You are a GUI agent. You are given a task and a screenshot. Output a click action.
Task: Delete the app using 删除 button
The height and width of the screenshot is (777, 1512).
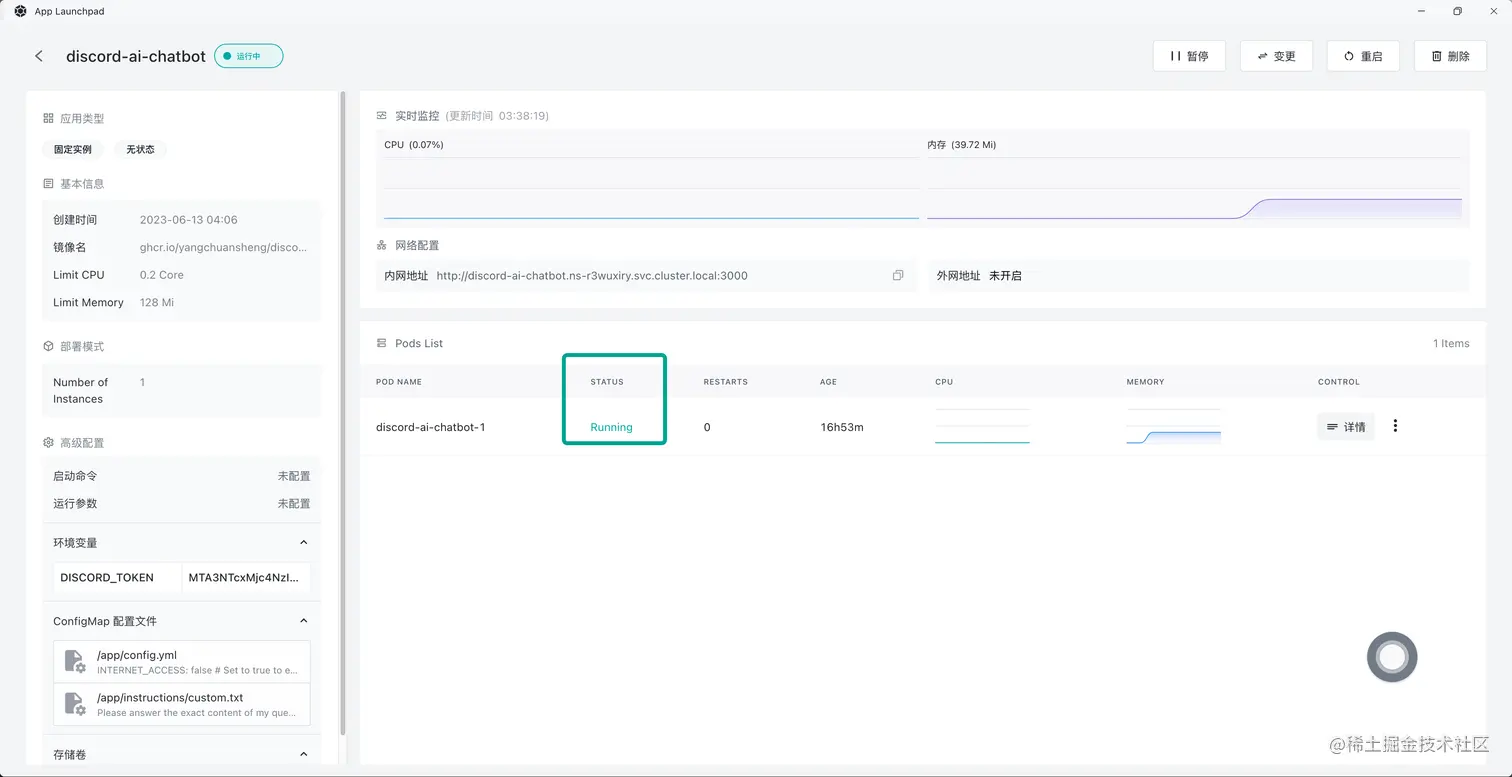click(1450, 56)
